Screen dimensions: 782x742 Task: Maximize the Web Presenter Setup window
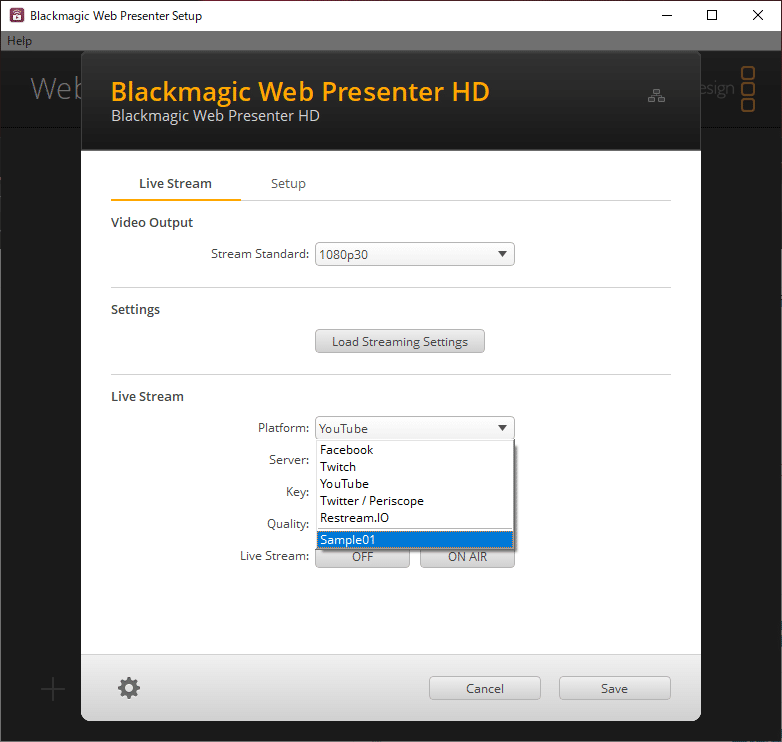point(712,15)
